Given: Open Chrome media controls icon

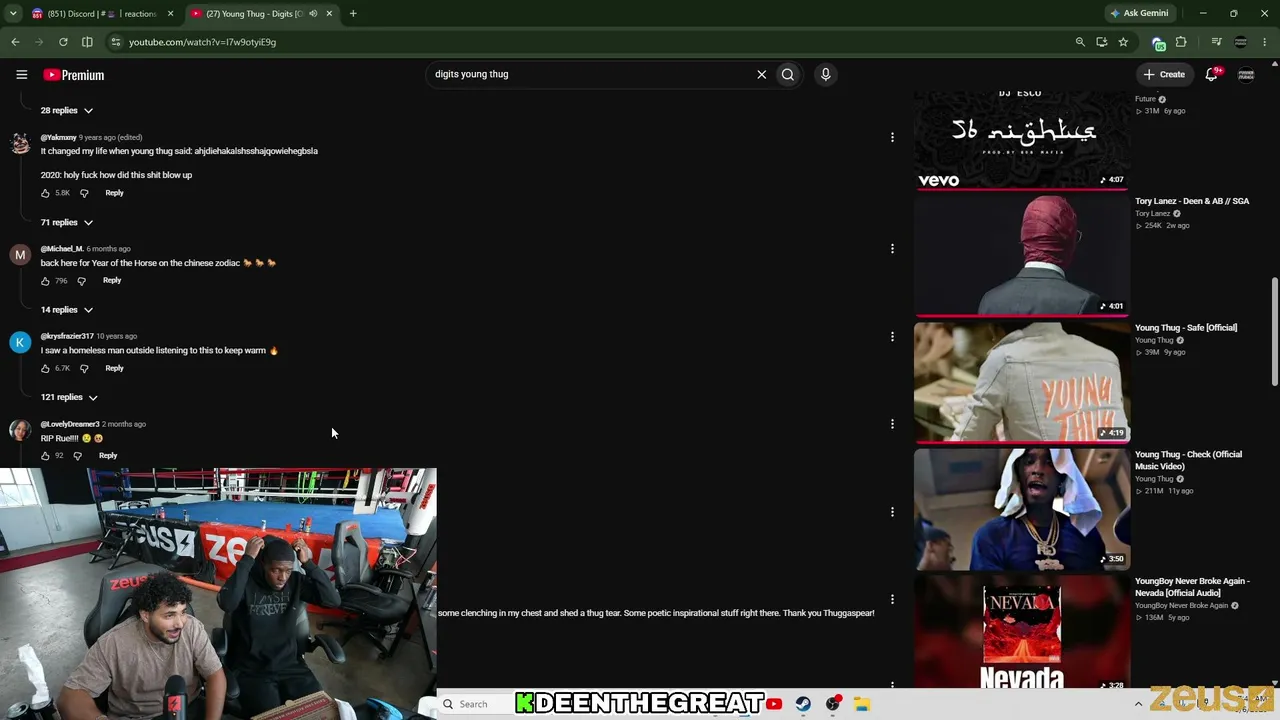Looking at the screenshot, I should click(x=1216, y=42).
